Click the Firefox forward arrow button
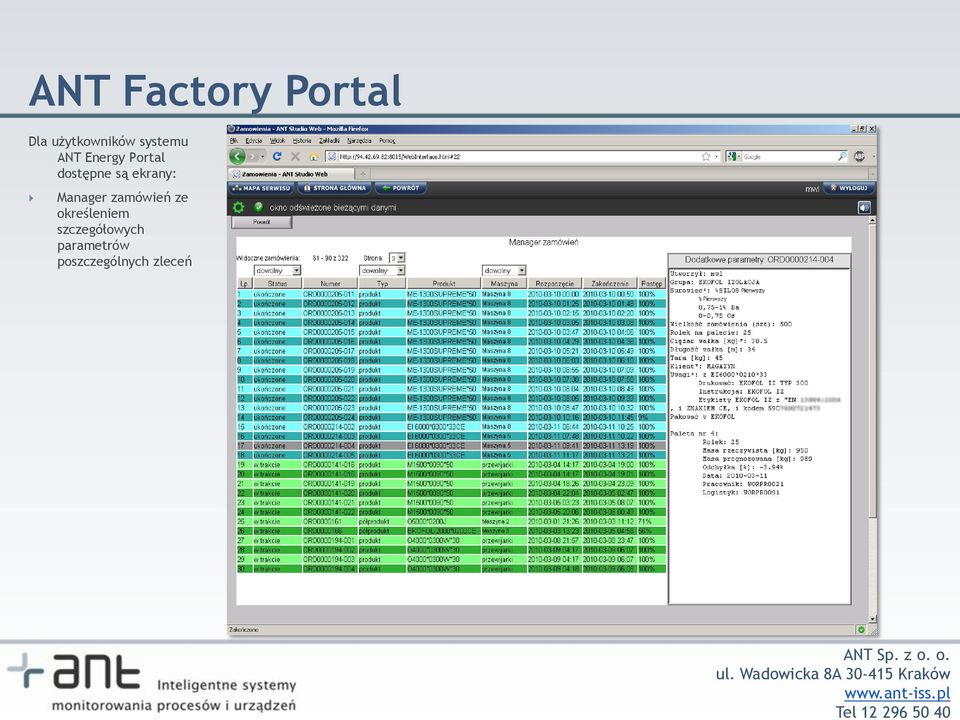Image resolution: width=960 pixels, height=720 pixels. (x=253, y=156)
